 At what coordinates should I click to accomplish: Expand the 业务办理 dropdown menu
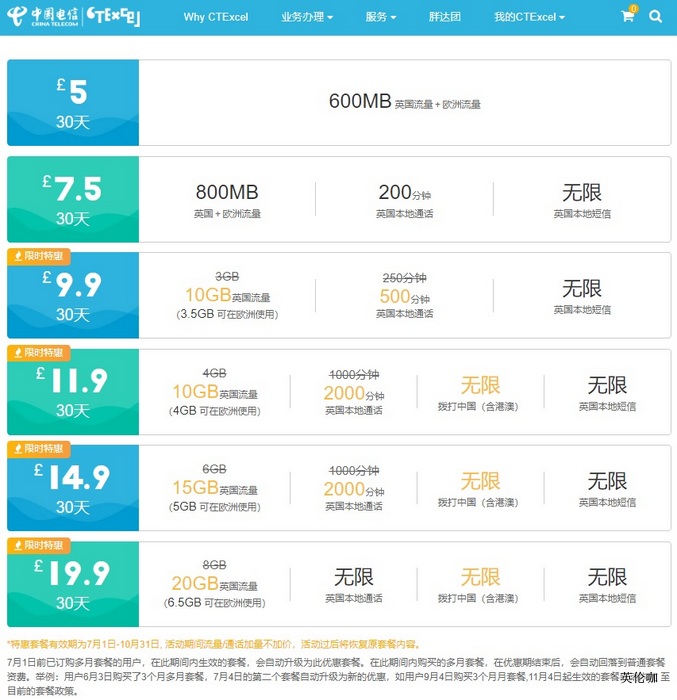point(306,17)
